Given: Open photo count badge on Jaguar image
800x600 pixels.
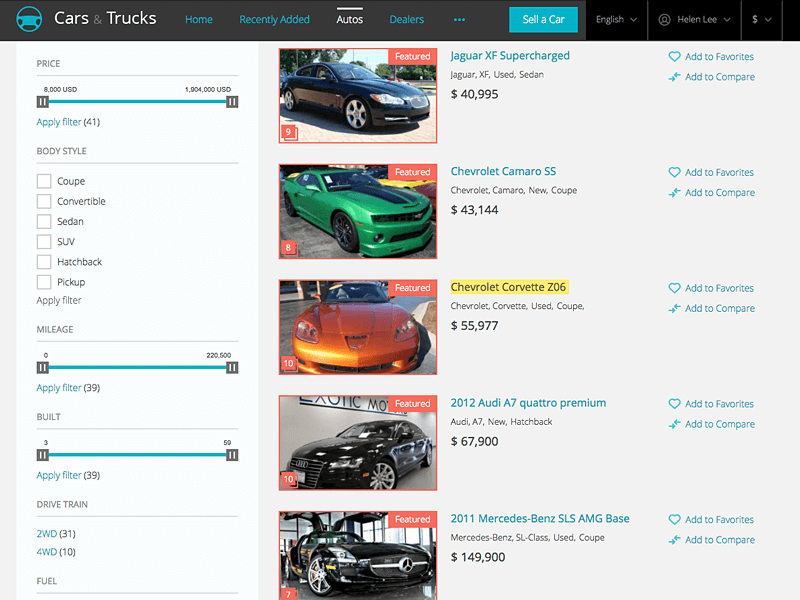Looking at the screenshot, I should 289,132.
